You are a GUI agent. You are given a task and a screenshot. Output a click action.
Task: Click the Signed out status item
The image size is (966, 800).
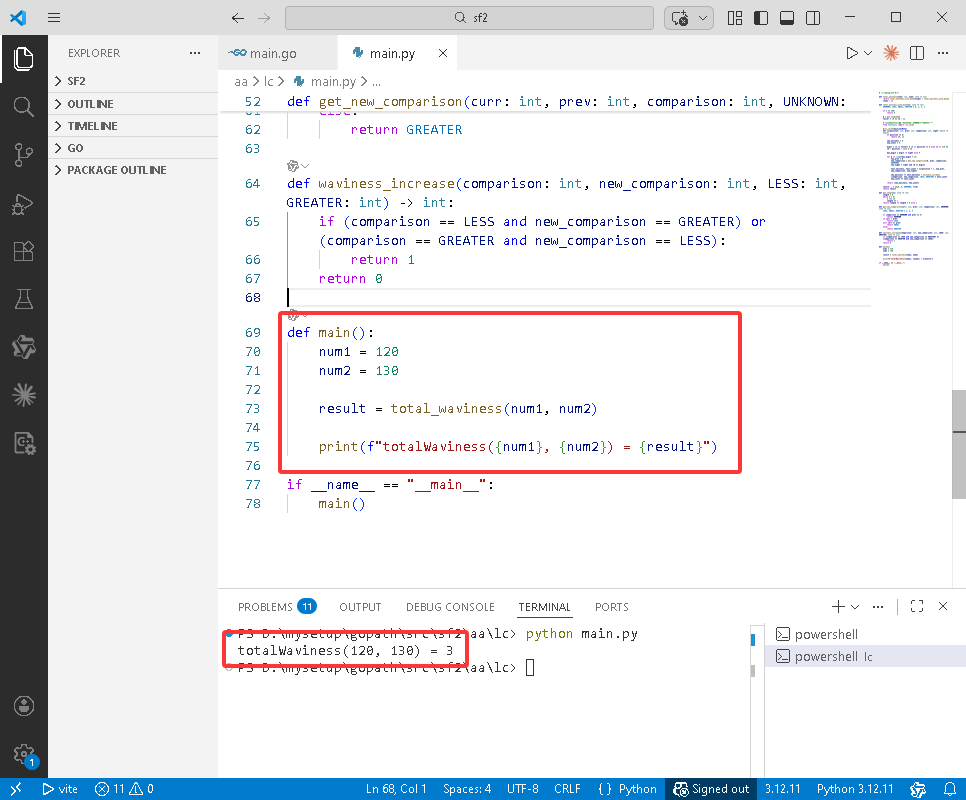click(711, 789)
